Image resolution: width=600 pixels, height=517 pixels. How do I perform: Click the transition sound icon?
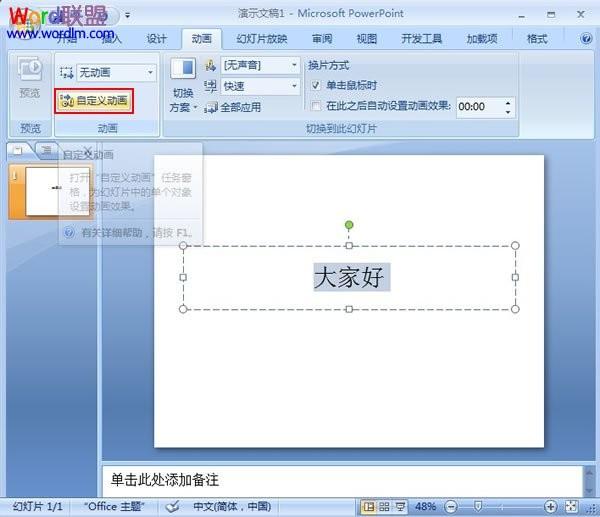(210, 65)
